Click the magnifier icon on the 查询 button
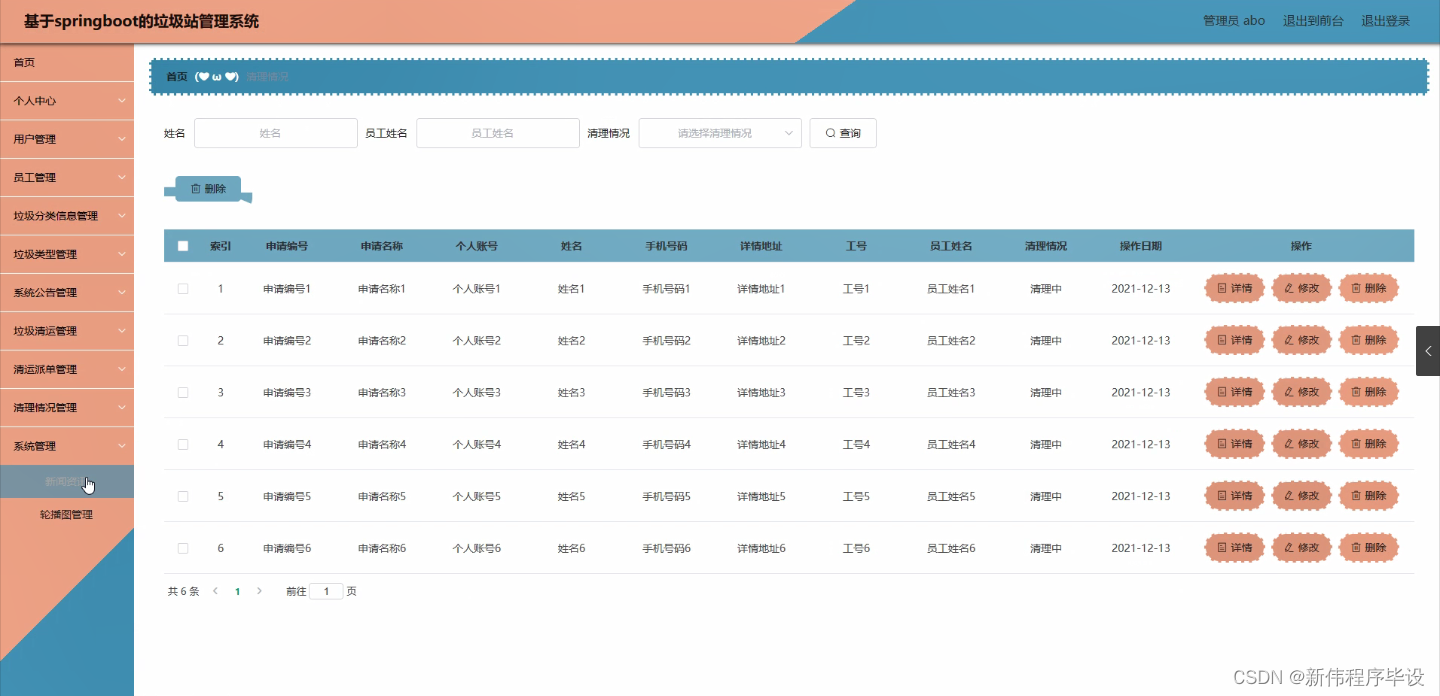1440x696 pixels. pos(830,132)
